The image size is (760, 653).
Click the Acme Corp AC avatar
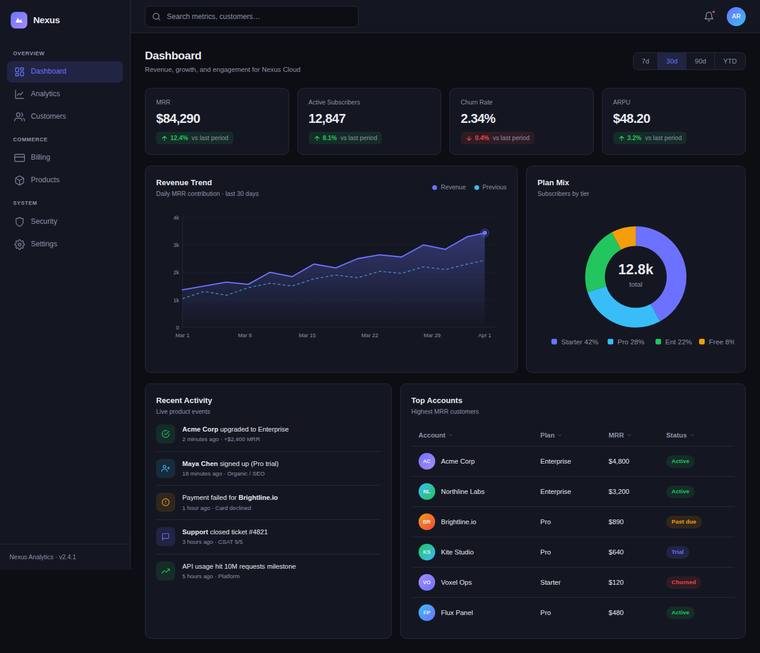pyautogui.click(x=427, y=461)
